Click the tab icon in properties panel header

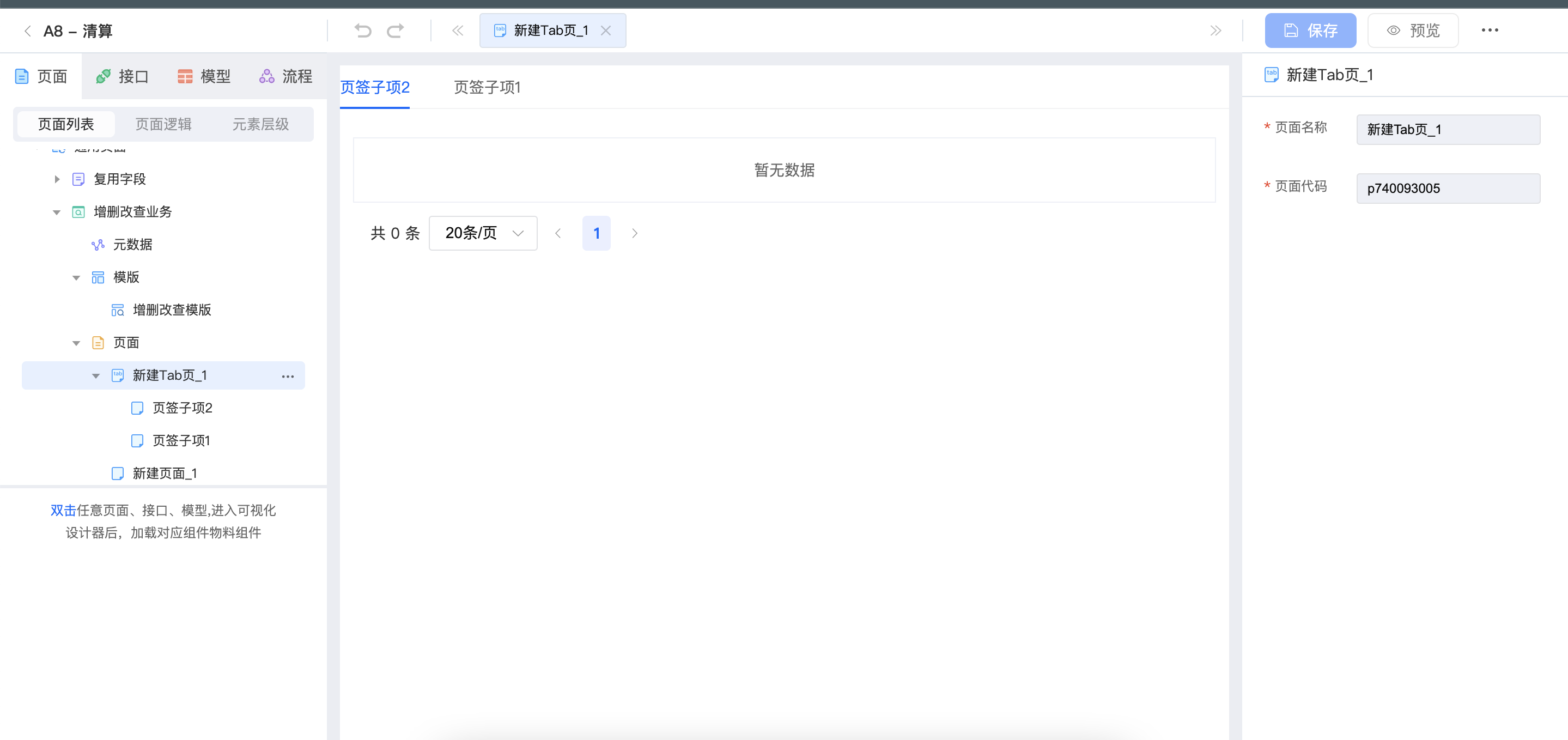click(1272, 75)
